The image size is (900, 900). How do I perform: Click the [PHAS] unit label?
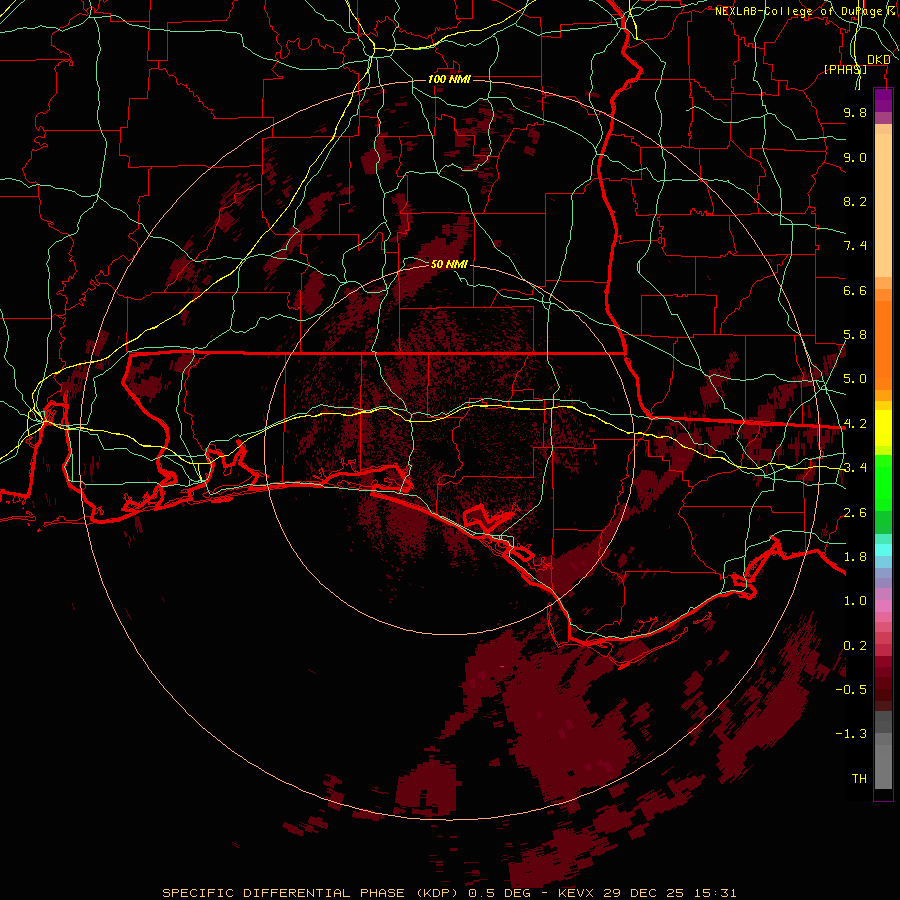(845, 69)
